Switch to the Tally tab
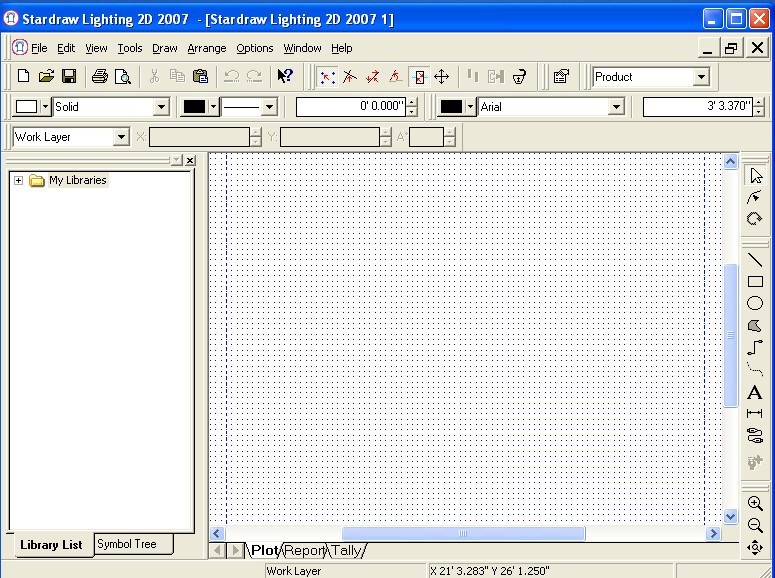Screen dimensions: 775x578 pos(347,550)
